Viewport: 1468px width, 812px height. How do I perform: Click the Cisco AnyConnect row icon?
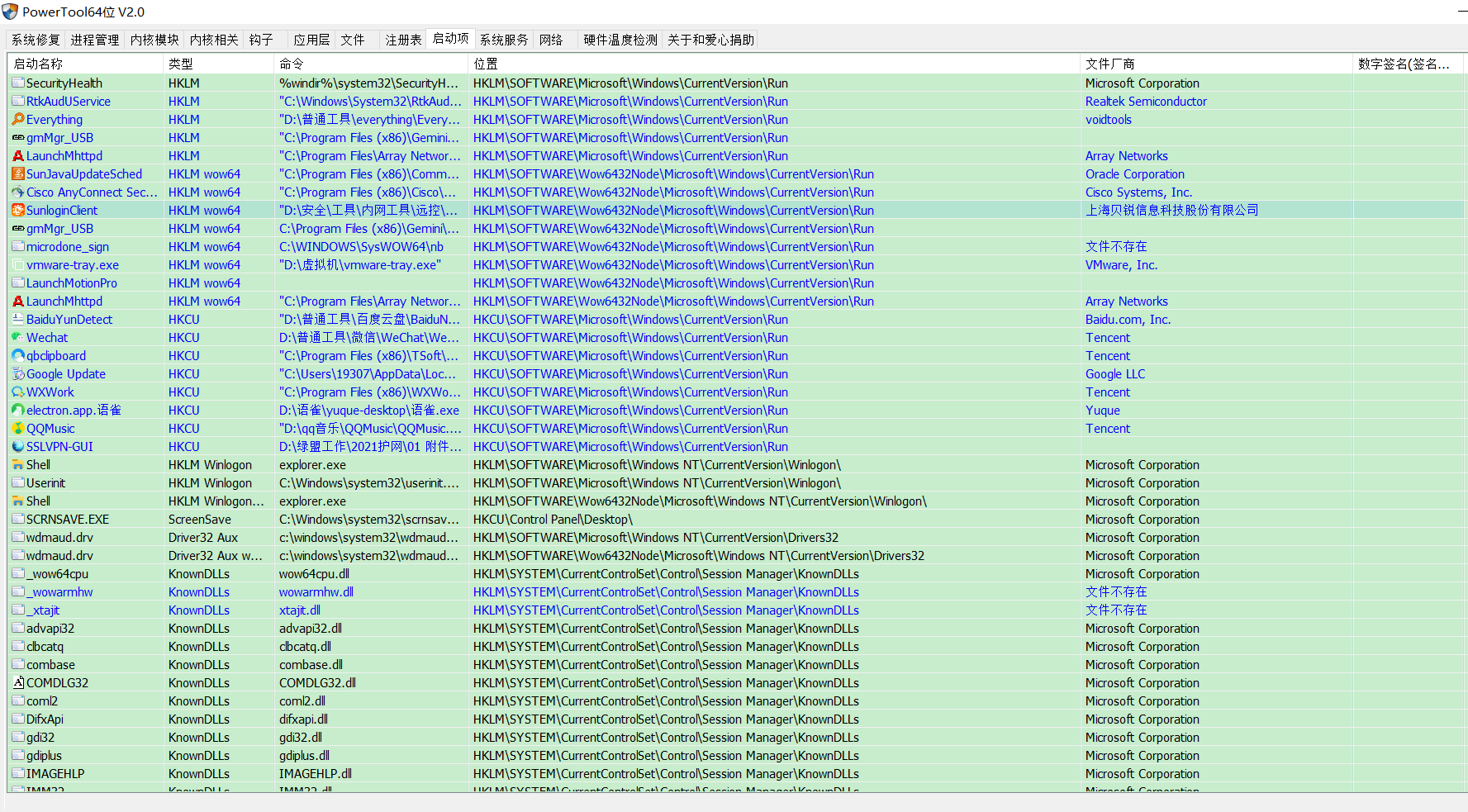point(18,192)
